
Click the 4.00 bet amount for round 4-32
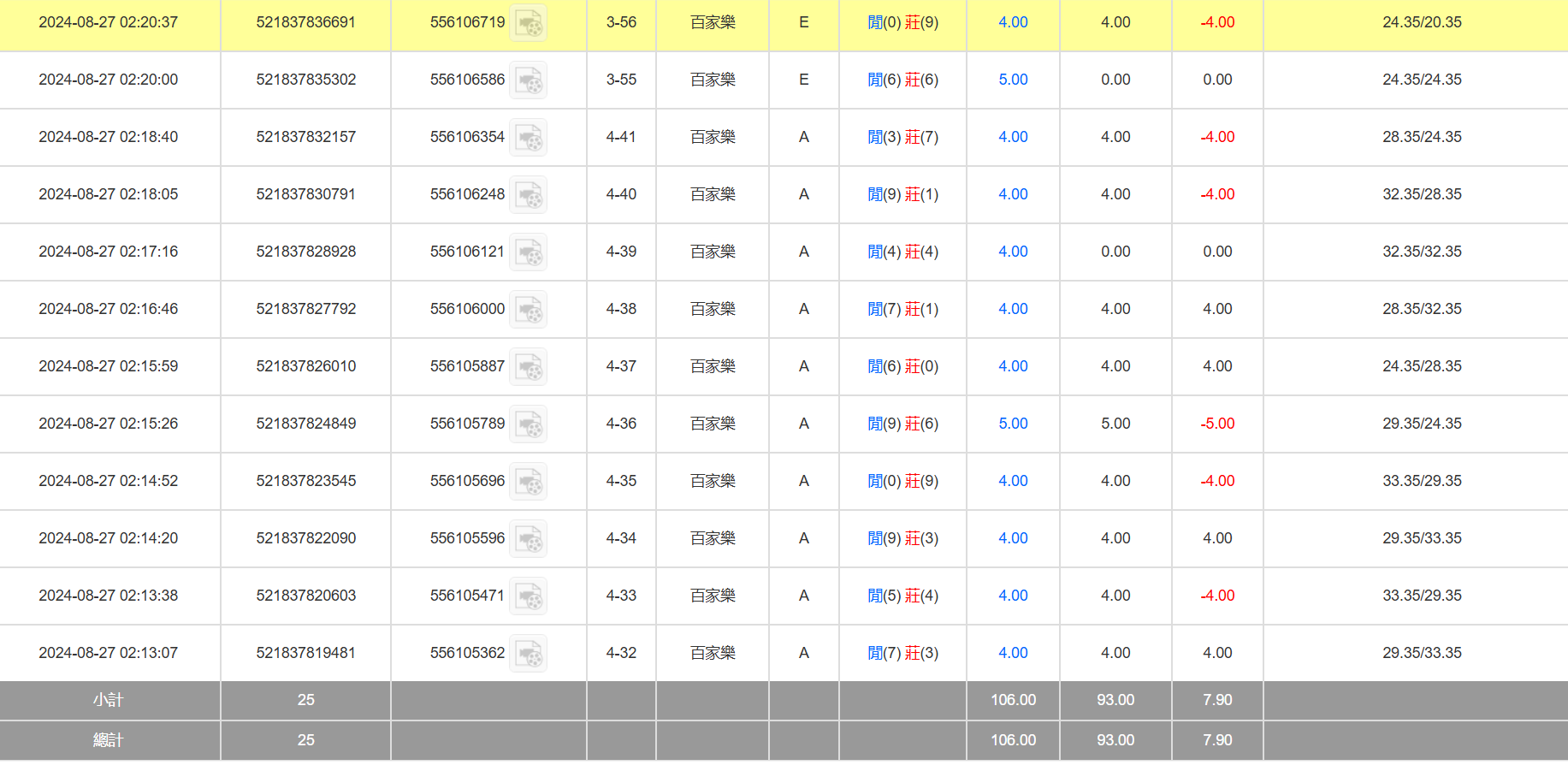point(1013,653)
